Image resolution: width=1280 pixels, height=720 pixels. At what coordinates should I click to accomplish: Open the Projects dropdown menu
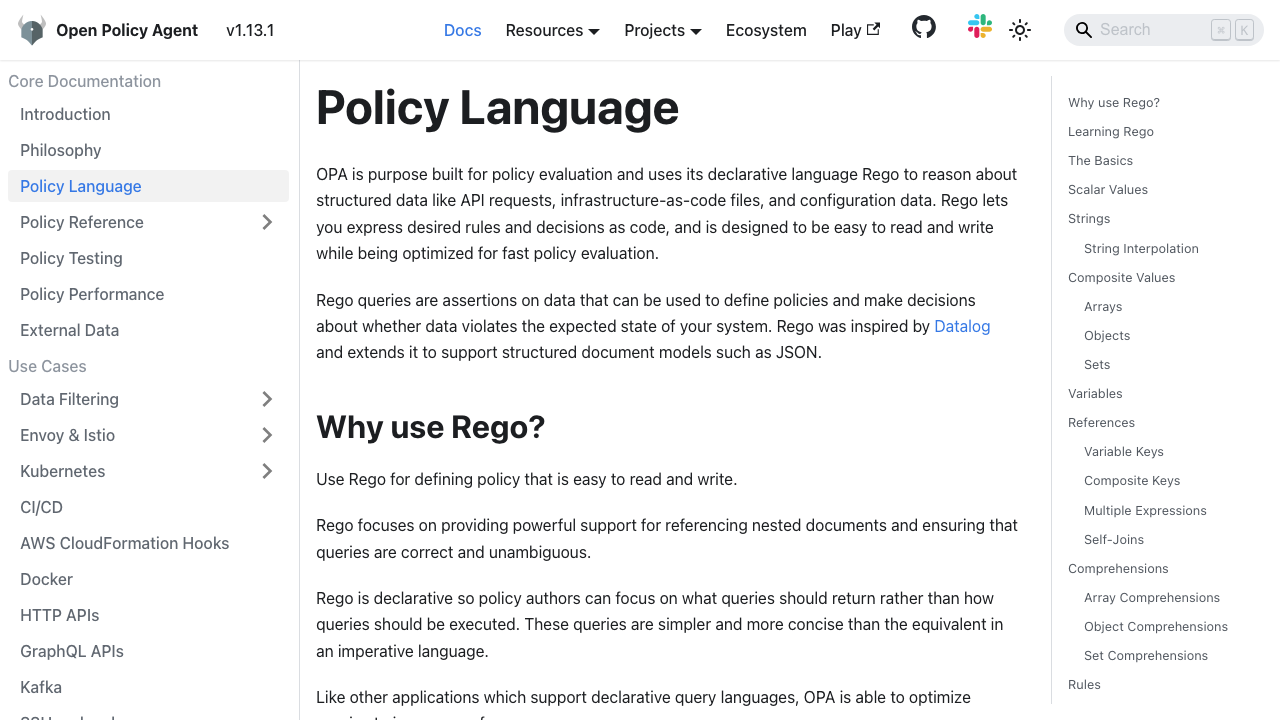663,30
